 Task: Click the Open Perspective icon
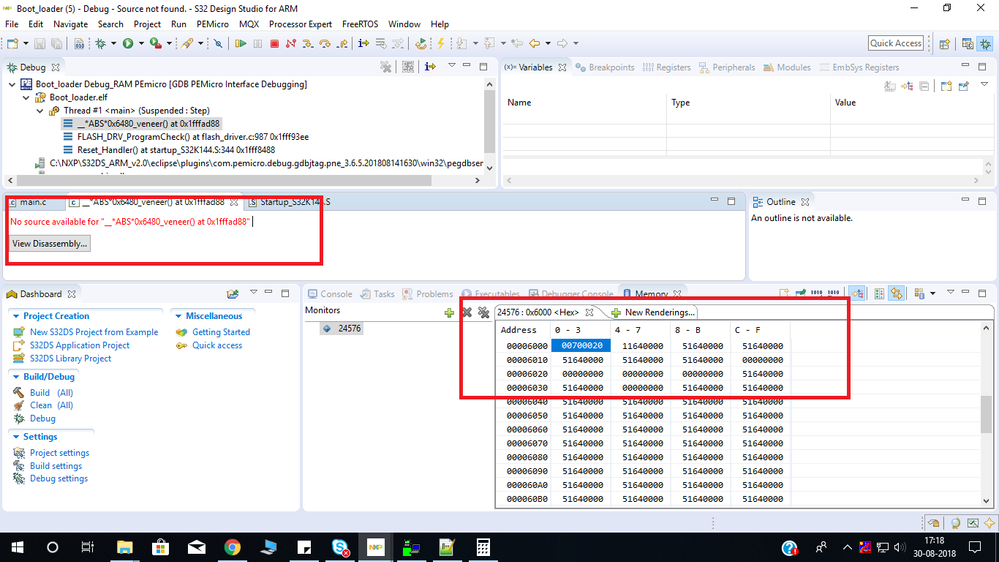[x=944, y=43]
